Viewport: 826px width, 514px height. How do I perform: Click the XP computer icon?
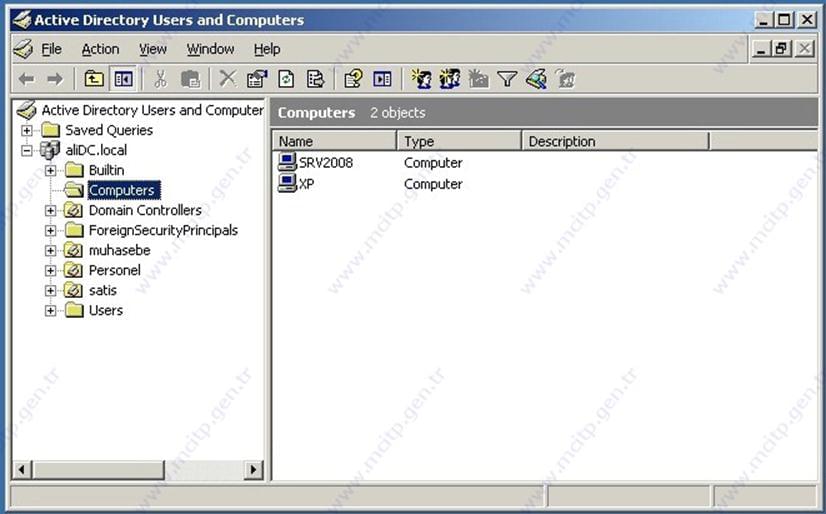(x=287, y=183)
